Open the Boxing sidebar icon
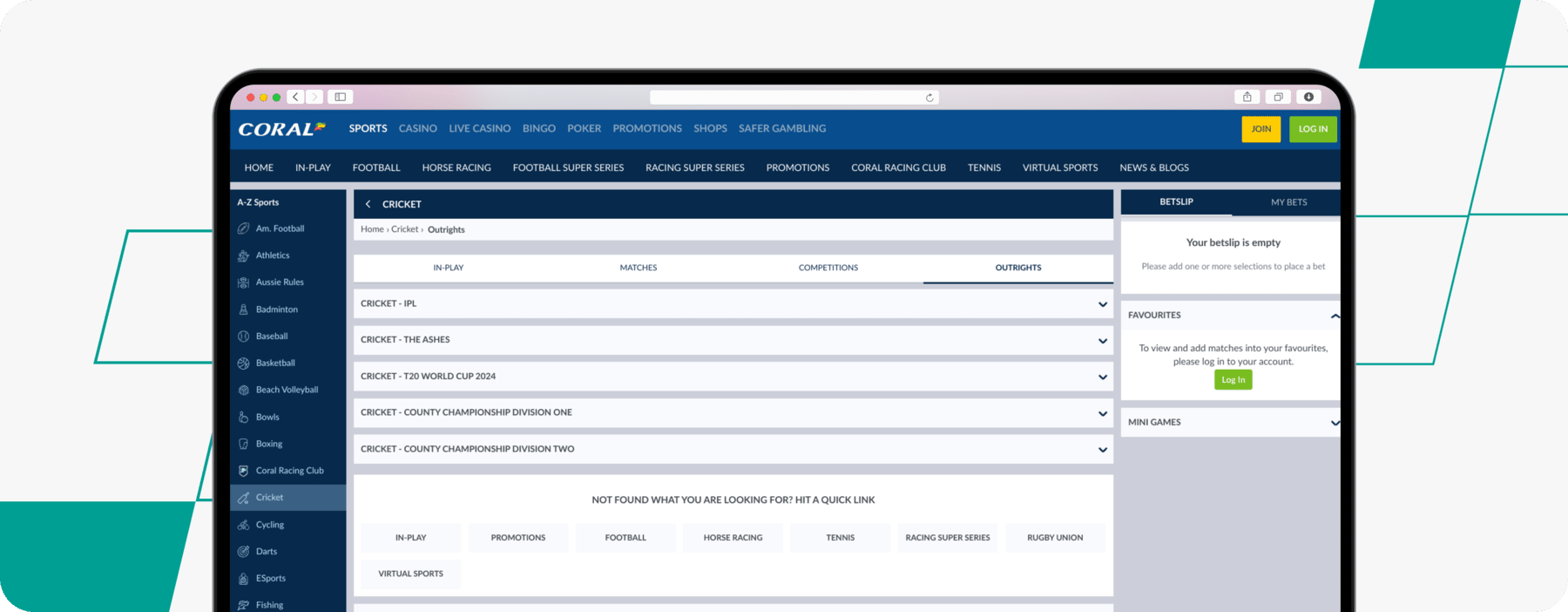The image size is (1568, 612). tap(244, 444)
